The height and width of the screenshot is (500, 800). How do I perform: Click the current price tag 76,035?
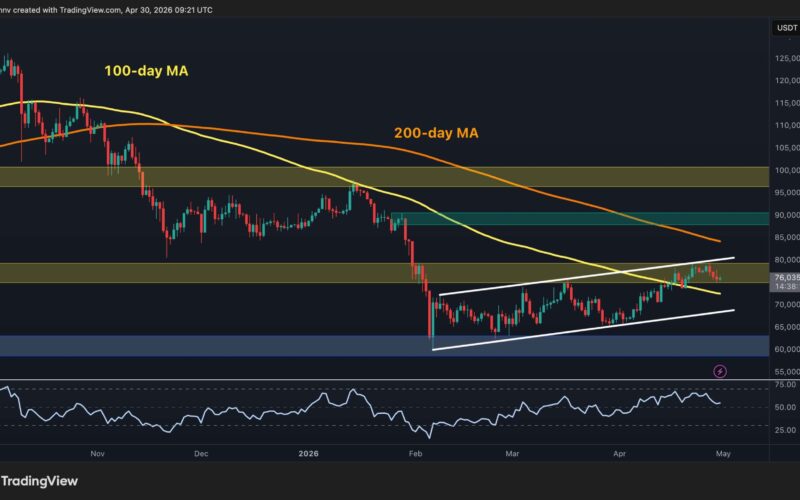(786, 278)
